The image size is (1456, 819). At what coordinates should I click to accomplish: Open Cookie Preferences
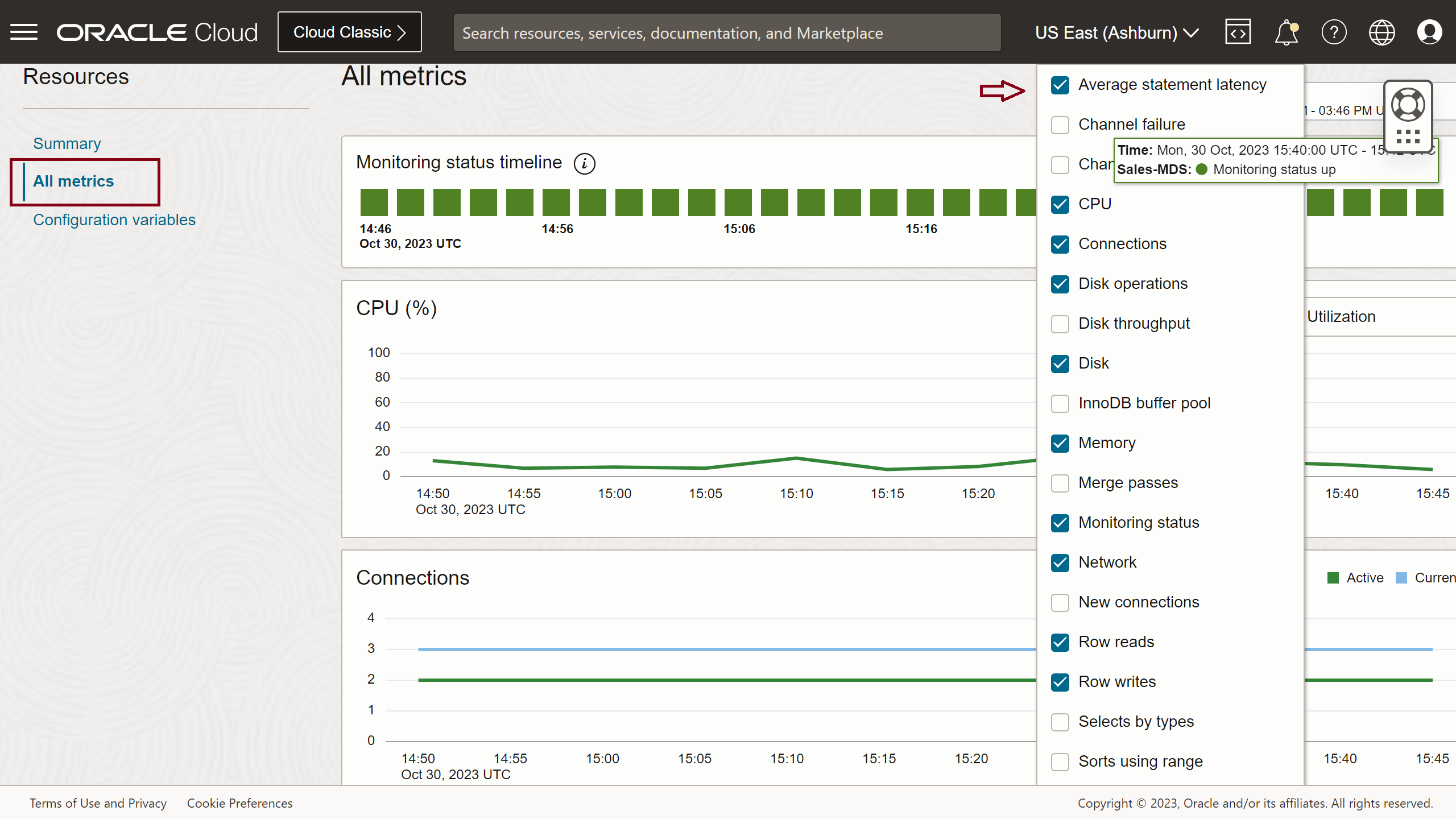[239, 803]
